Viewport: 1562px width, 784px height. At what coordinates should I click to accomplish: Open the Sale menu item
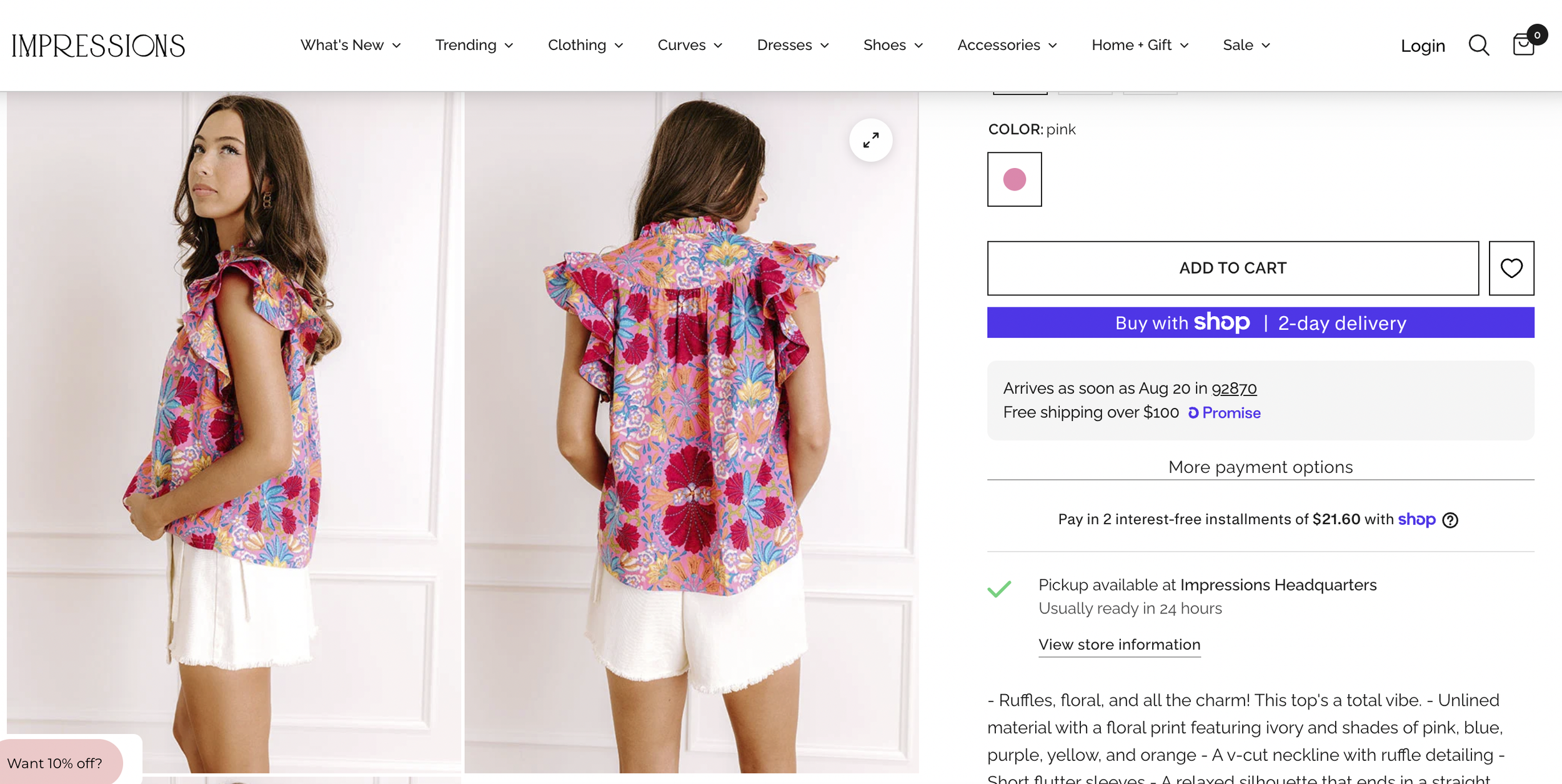coord(1246,45)
